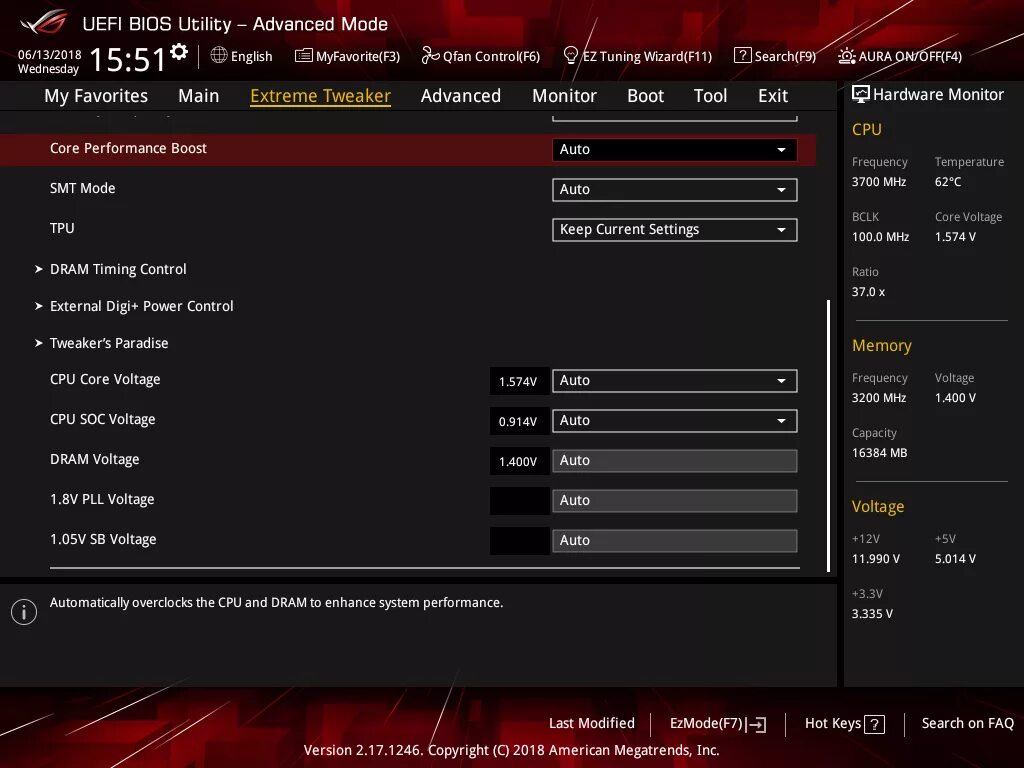Click the AURA light icon

[x=847, y=56]
